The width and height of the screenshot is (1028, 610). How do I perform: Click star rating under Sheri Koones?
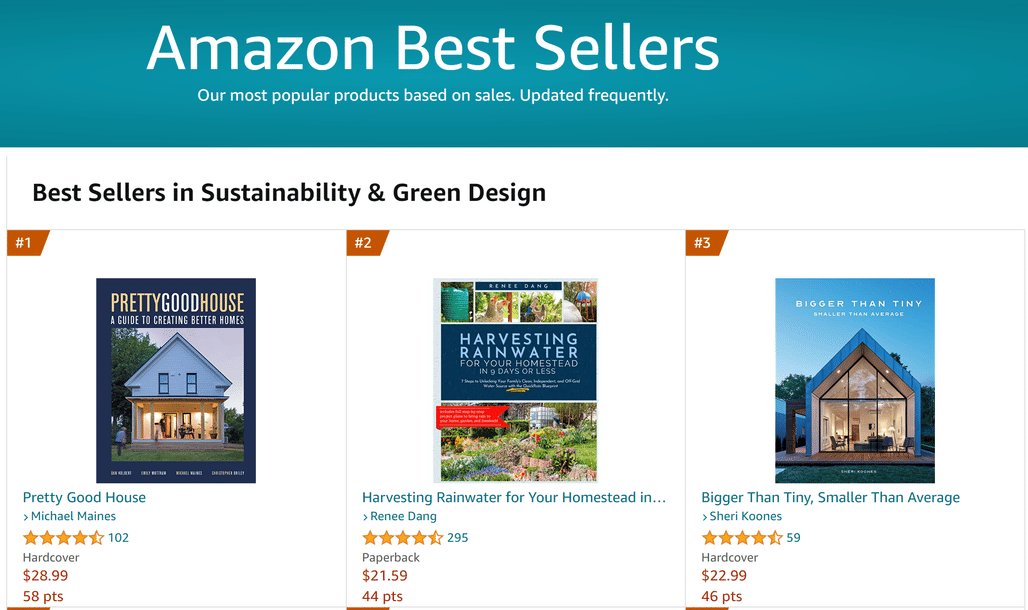[x=742, y=538]
